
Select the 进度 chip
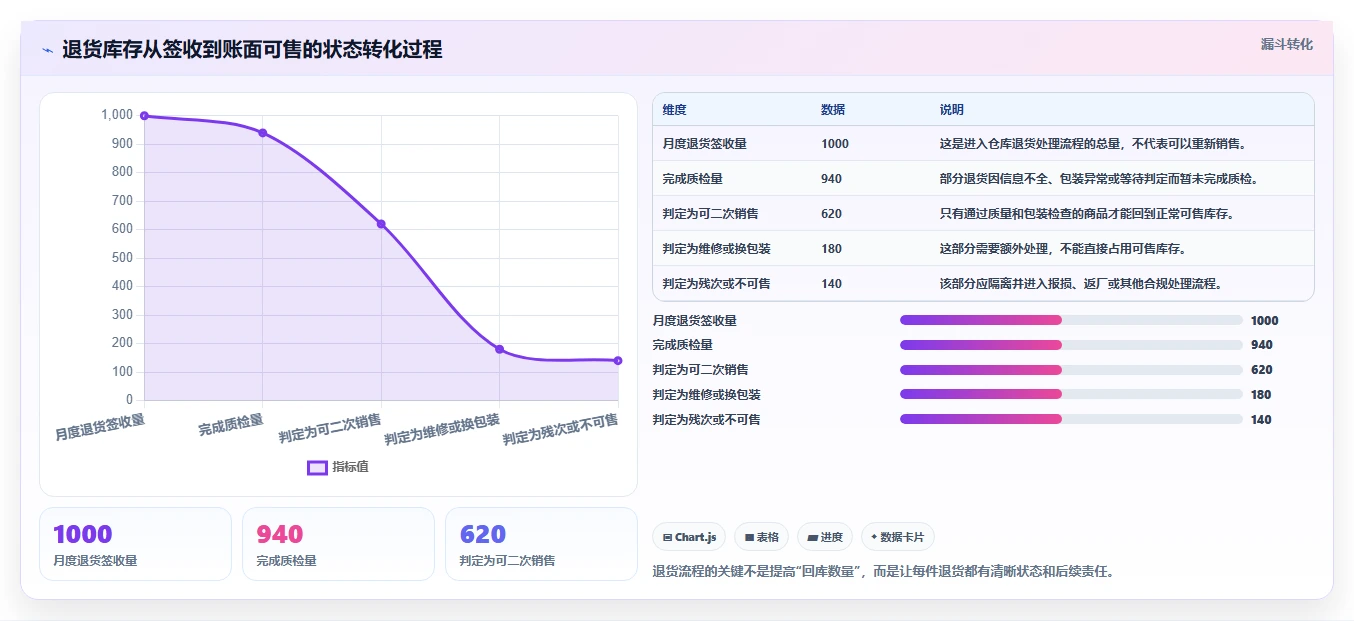point(825,537)
